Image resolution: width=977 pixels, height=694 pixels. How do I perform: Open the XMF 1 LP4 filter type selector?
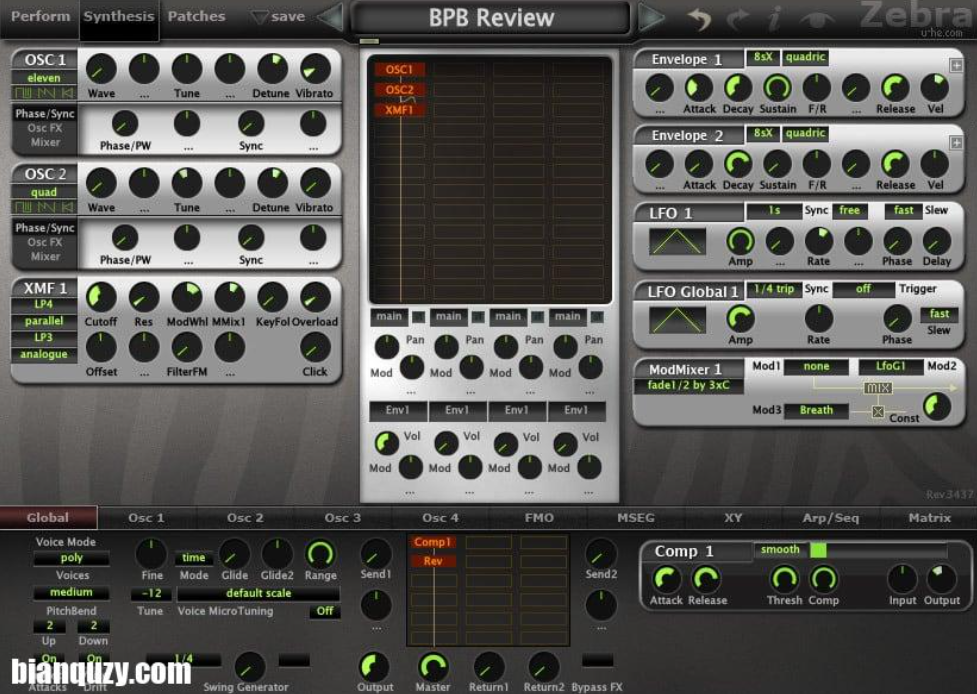(44, 305)
